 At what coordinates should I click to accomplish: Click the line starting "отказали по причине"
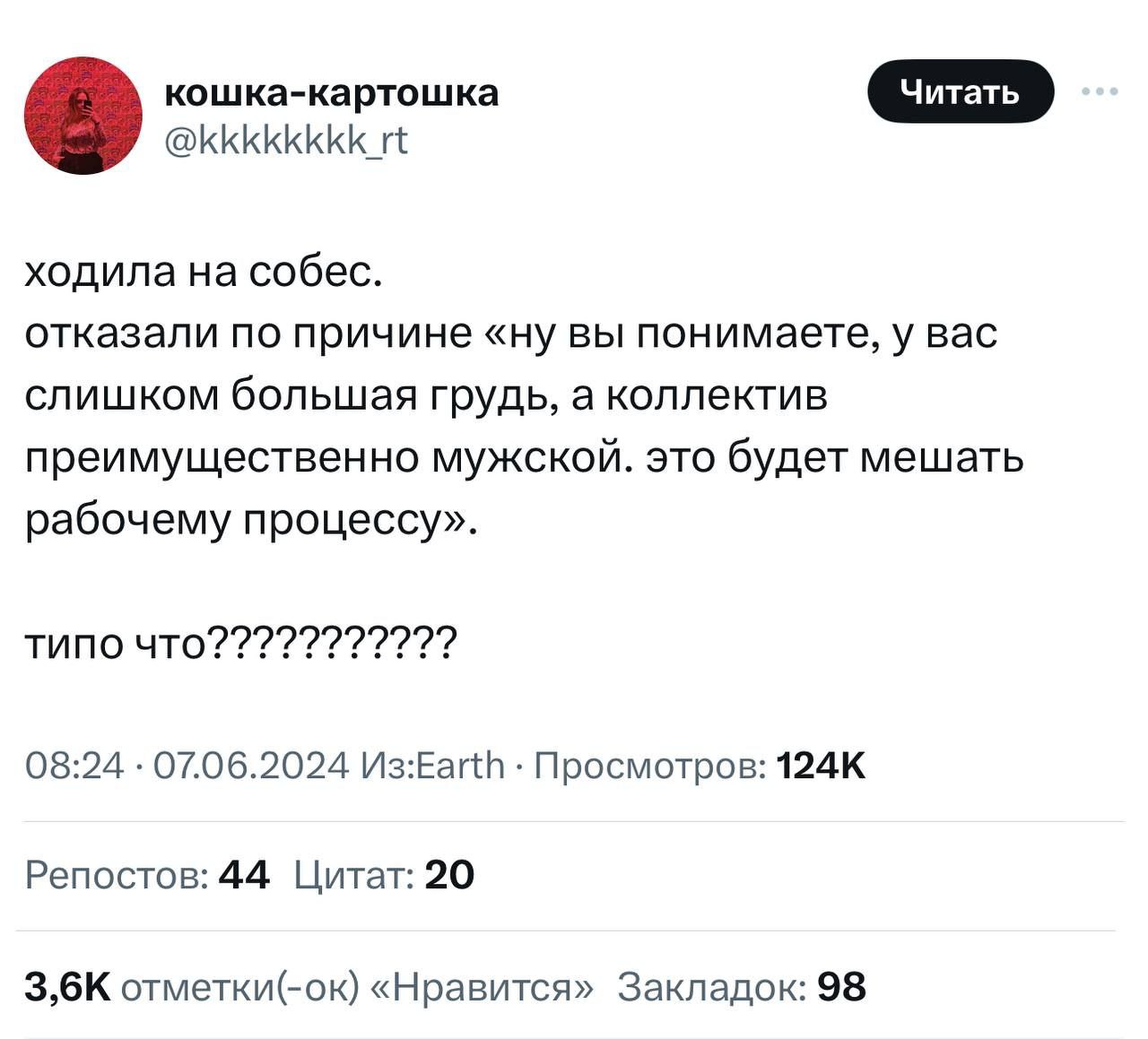point(511,333)
